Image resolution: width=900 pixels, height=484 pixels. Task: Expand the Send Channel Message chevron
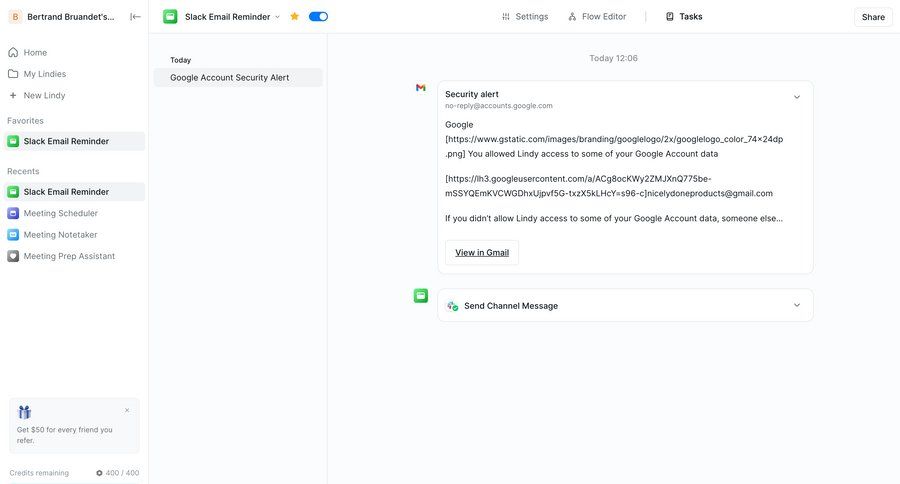pos(797,305)
